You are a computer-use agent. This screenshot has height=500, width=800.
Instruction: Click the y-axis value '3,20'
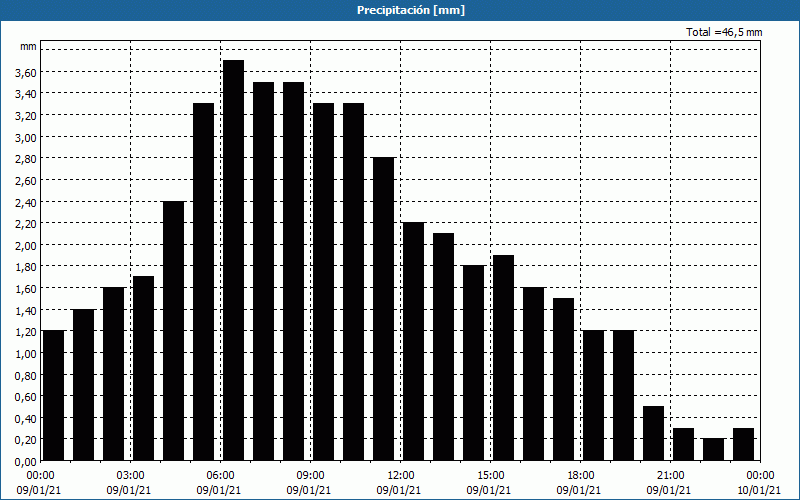point(26,116)
